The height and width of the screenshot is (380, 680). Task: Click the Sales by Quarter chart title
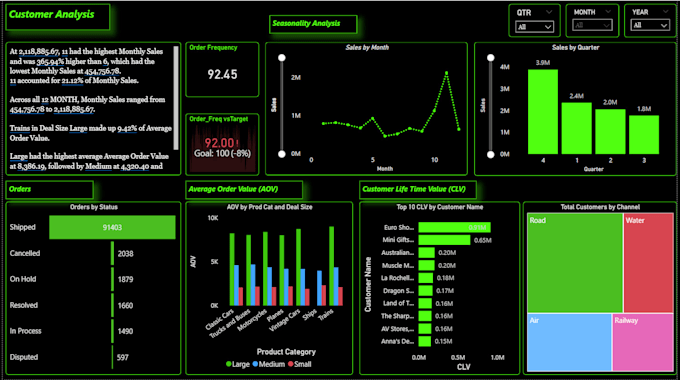click(x=575, y=48)
